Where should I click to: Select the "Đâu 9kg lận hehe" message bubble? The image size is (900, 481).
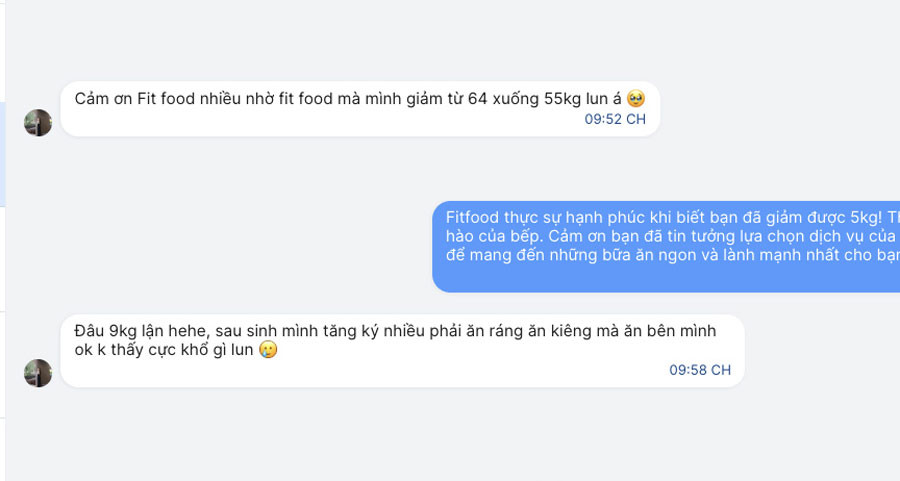pos(402,351)
